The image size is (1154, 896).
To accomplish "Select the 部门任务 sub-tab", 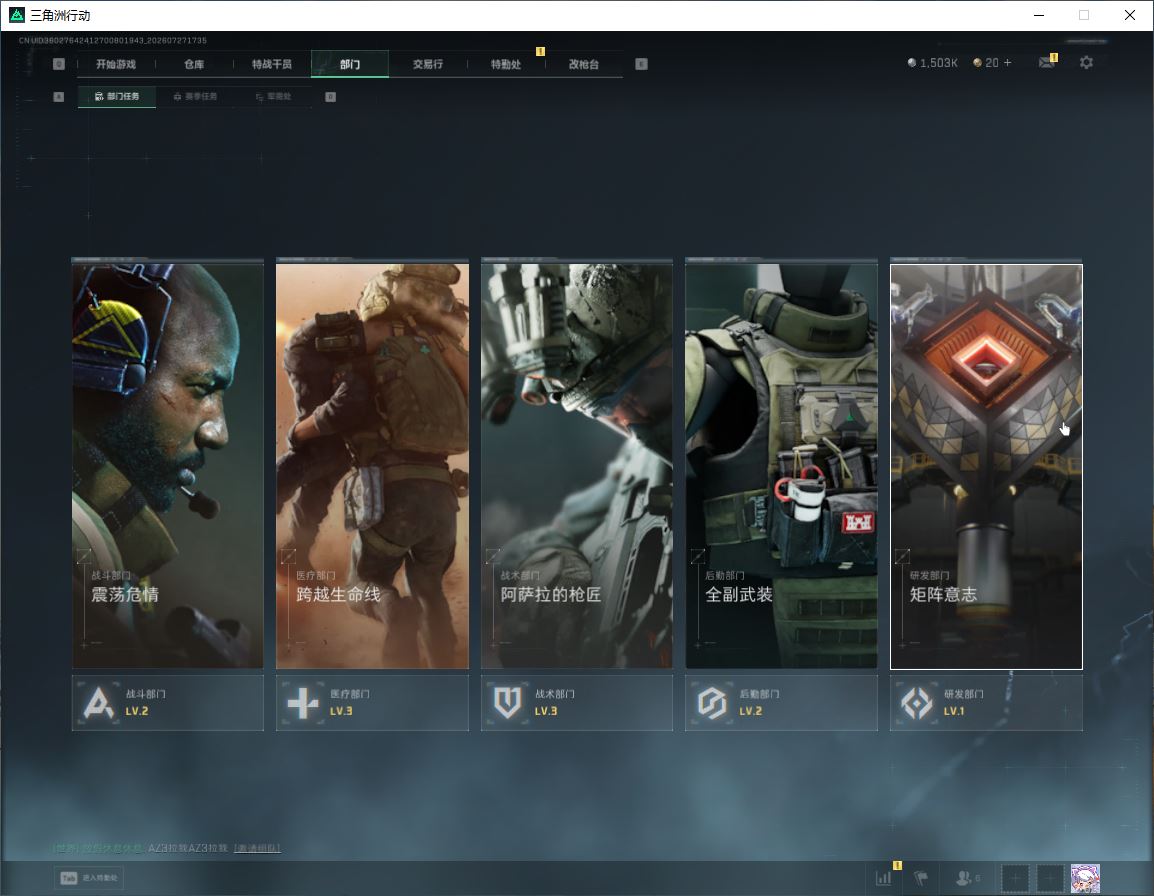I will (117, 96).
